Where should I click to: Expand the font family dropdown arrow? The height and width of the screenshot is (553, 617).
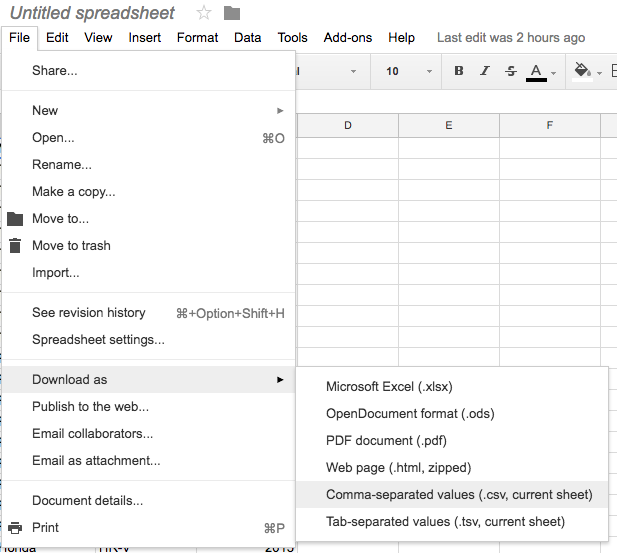coord(353,71)
